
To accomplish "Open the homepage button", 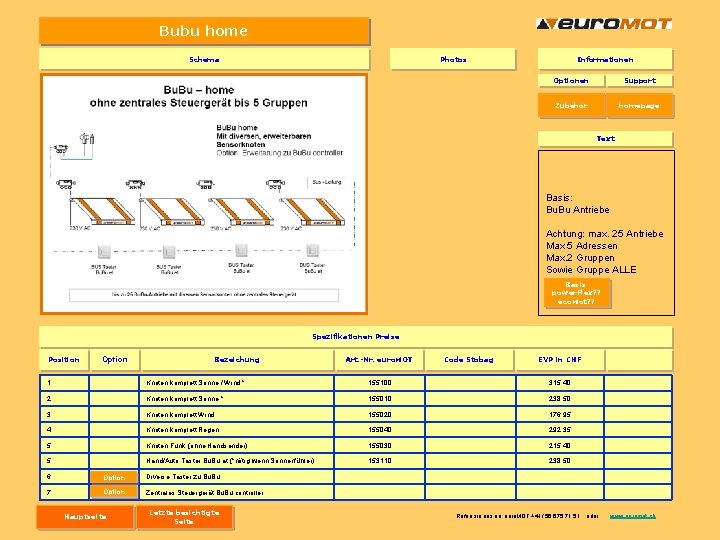I will pyautogui.click(x=639, y=106).
